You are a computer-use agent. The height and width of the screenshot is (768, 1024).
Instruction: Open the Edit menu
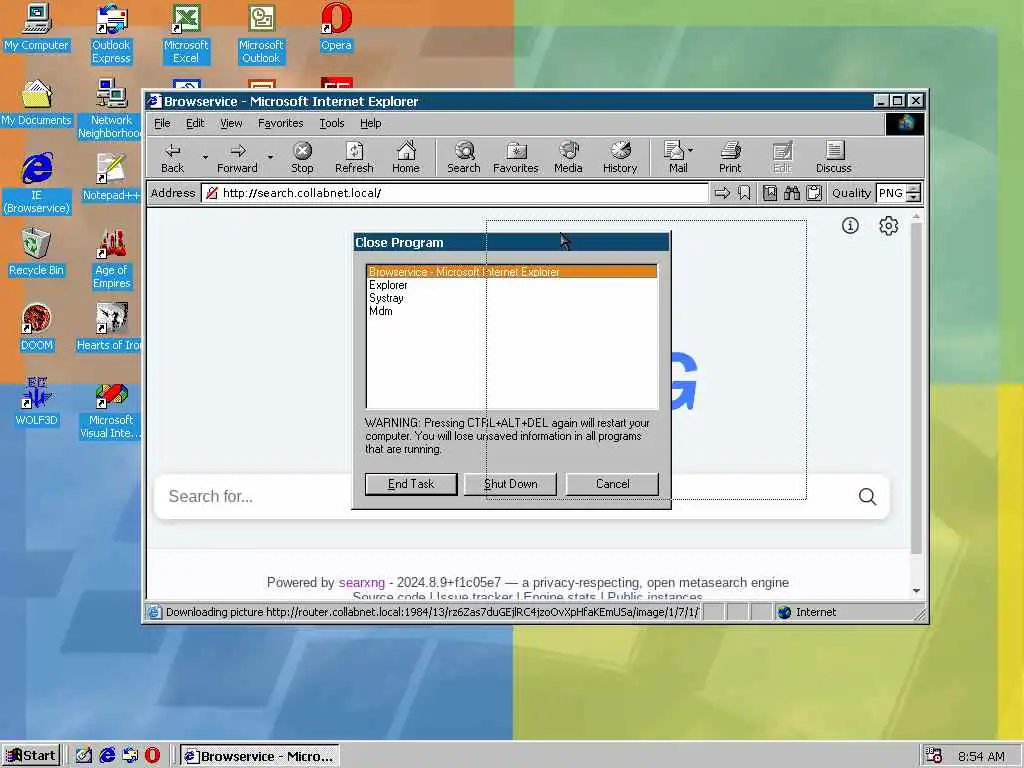[x=195, y=123]
